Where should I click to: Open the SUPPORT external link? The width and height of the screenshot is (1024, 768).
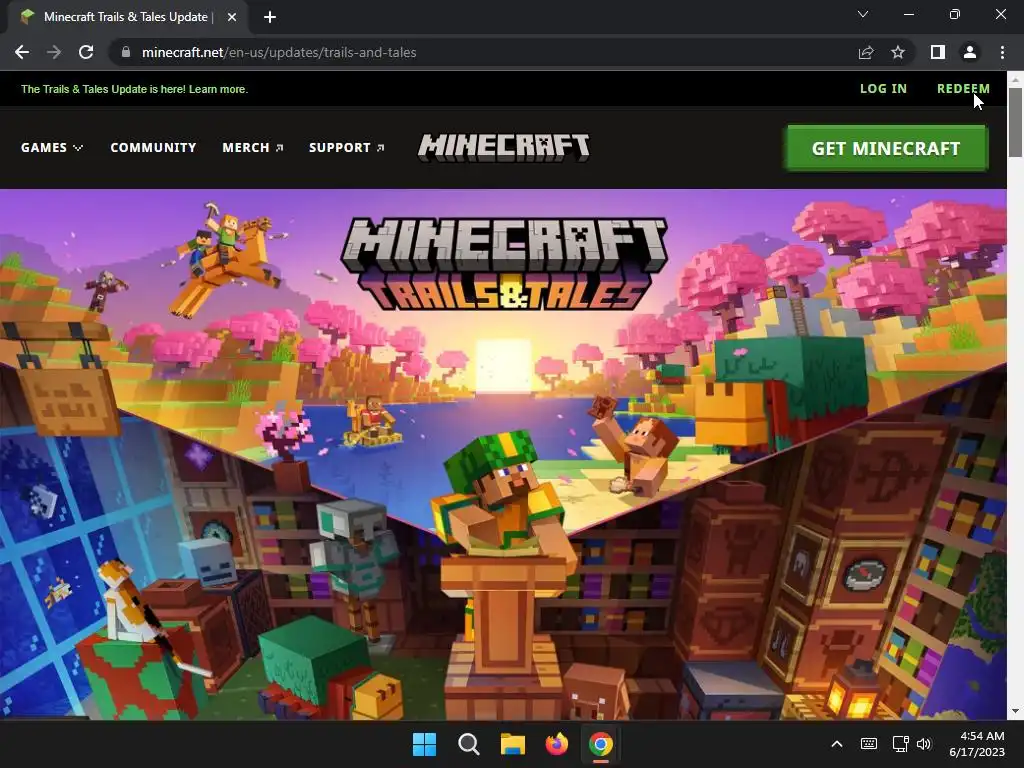tap(347, 148)
